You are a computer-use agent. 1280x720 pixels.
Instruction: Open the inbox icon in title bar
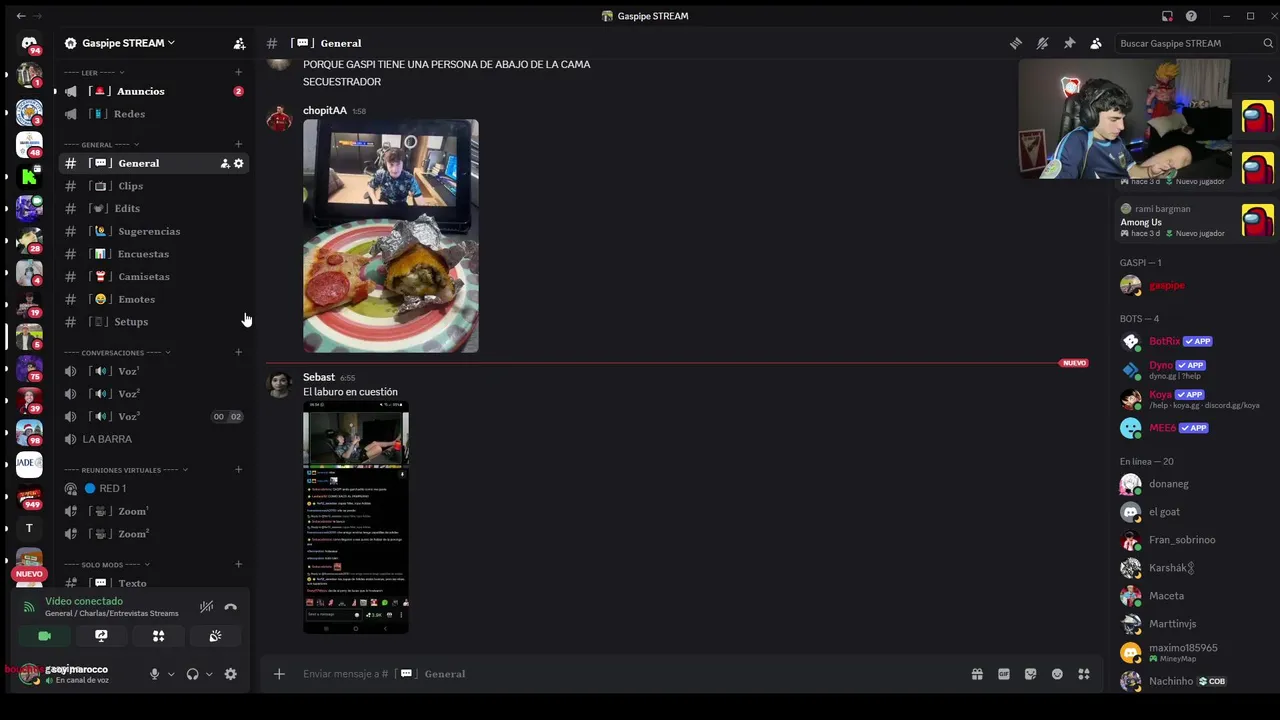[x=1167, y=16]
